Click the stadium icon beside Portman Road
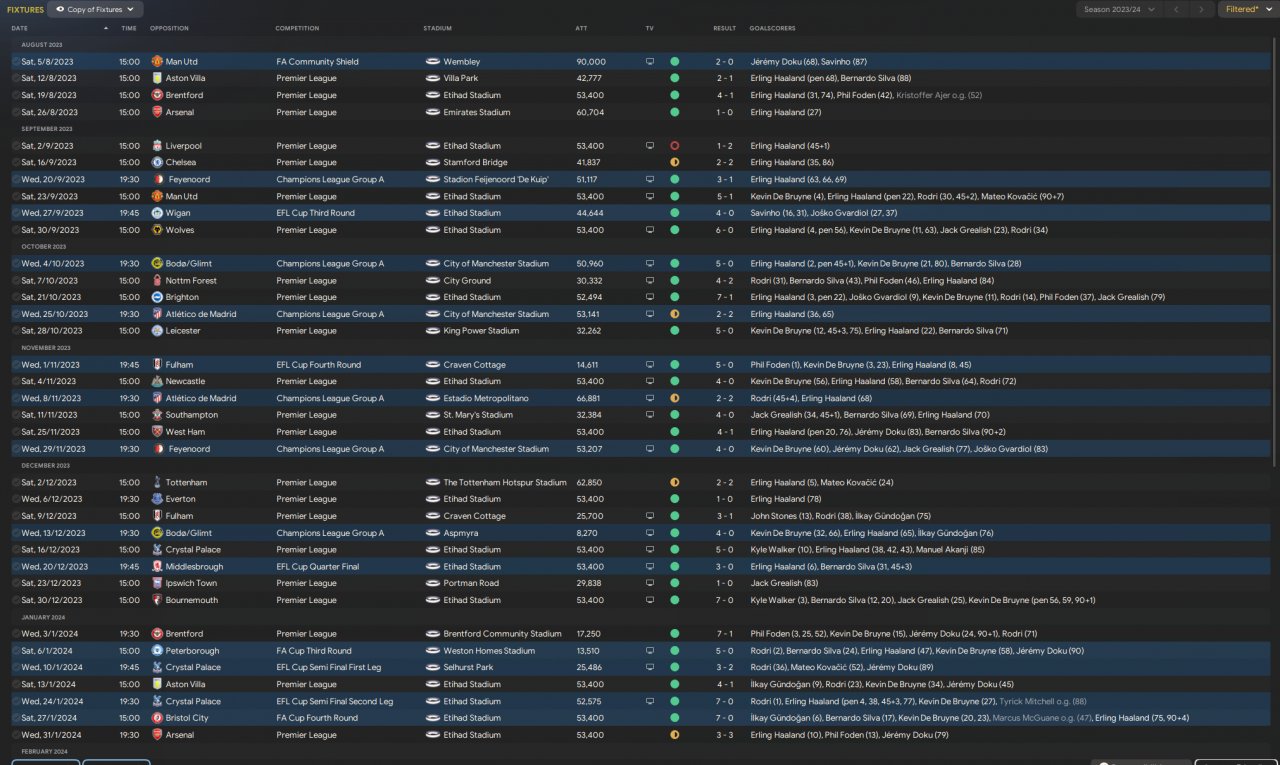 (432, 583)
